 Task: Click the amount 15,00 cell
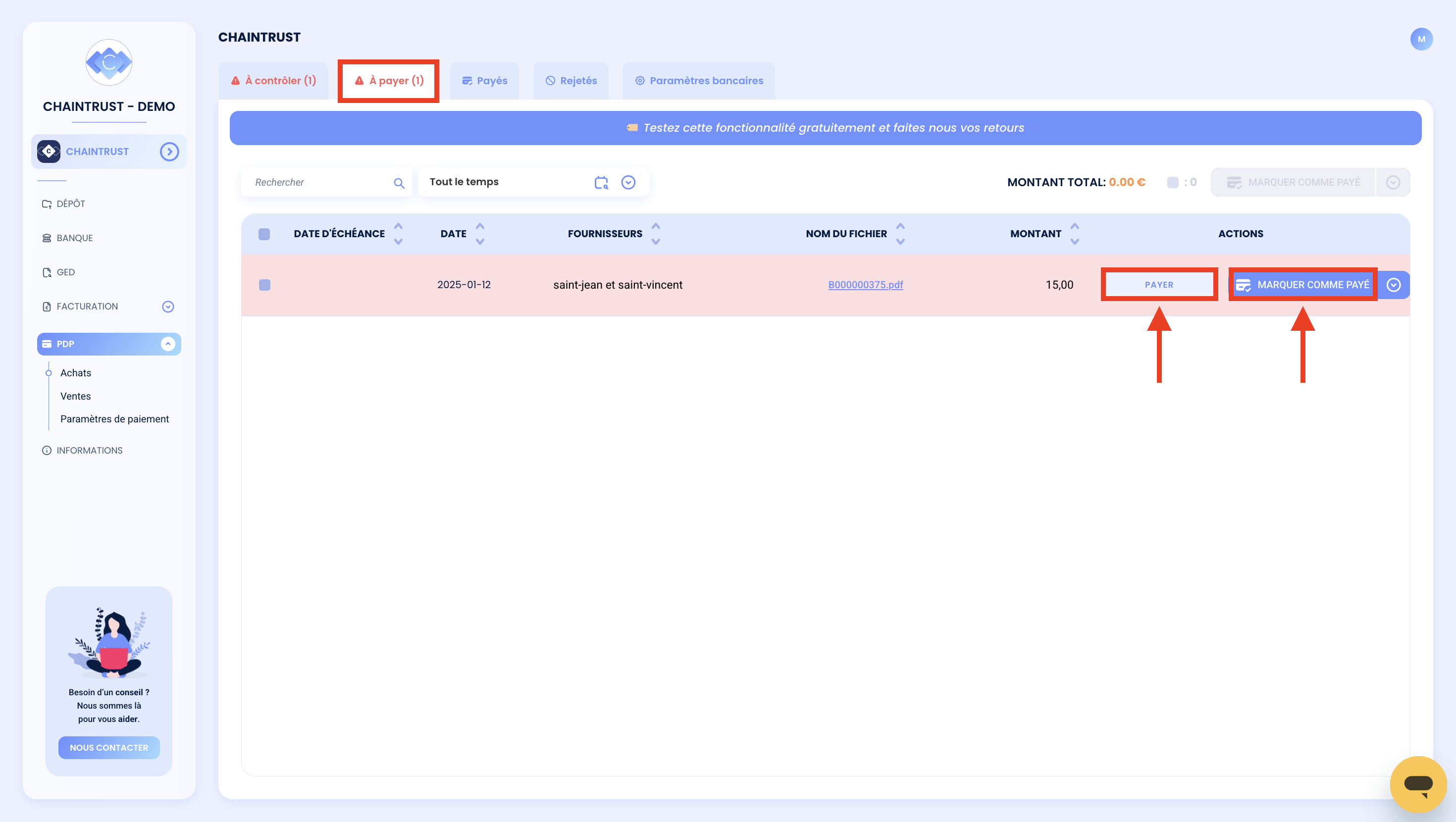click(1059, 285)
